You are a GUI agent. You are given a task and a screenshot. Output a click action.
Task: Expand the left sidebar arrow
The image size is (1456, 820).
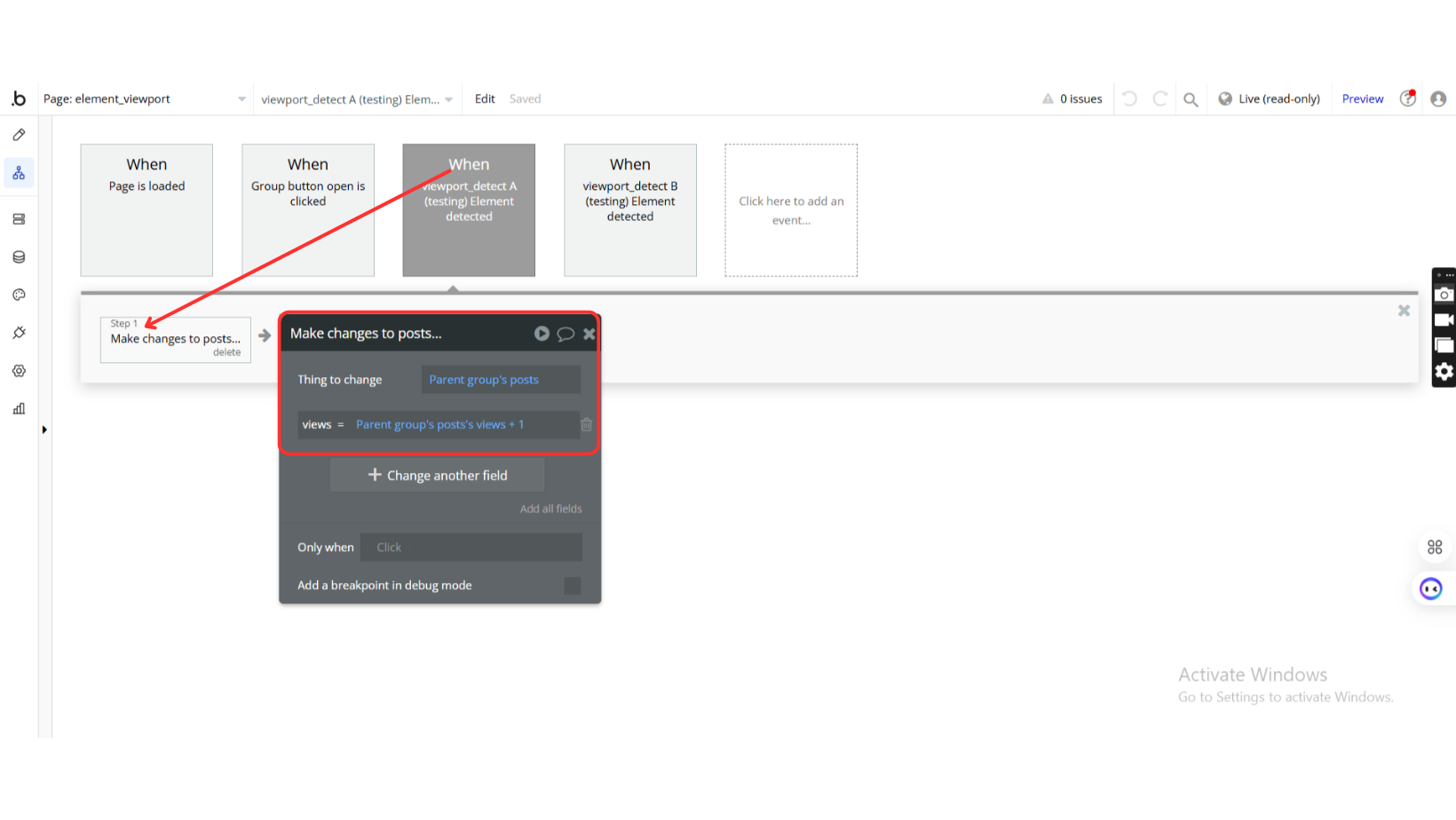(44, 430)
